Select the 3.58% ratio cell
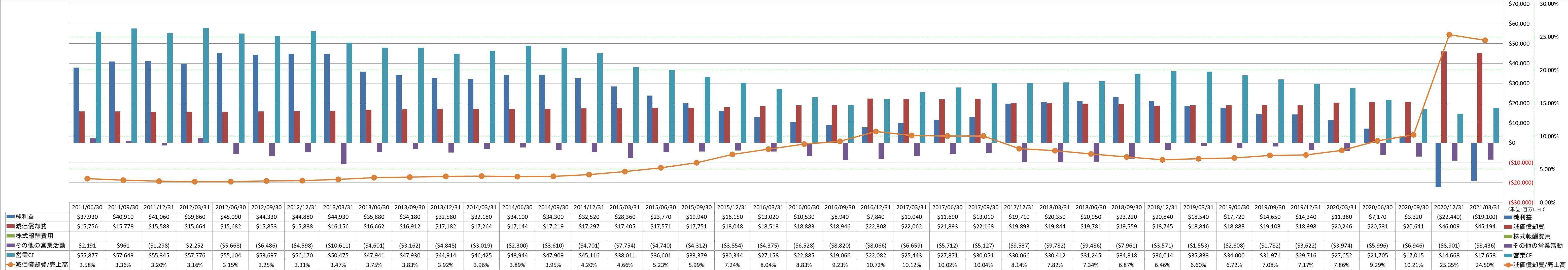The height and width of the screenshot is (270, 1568). 88,265
